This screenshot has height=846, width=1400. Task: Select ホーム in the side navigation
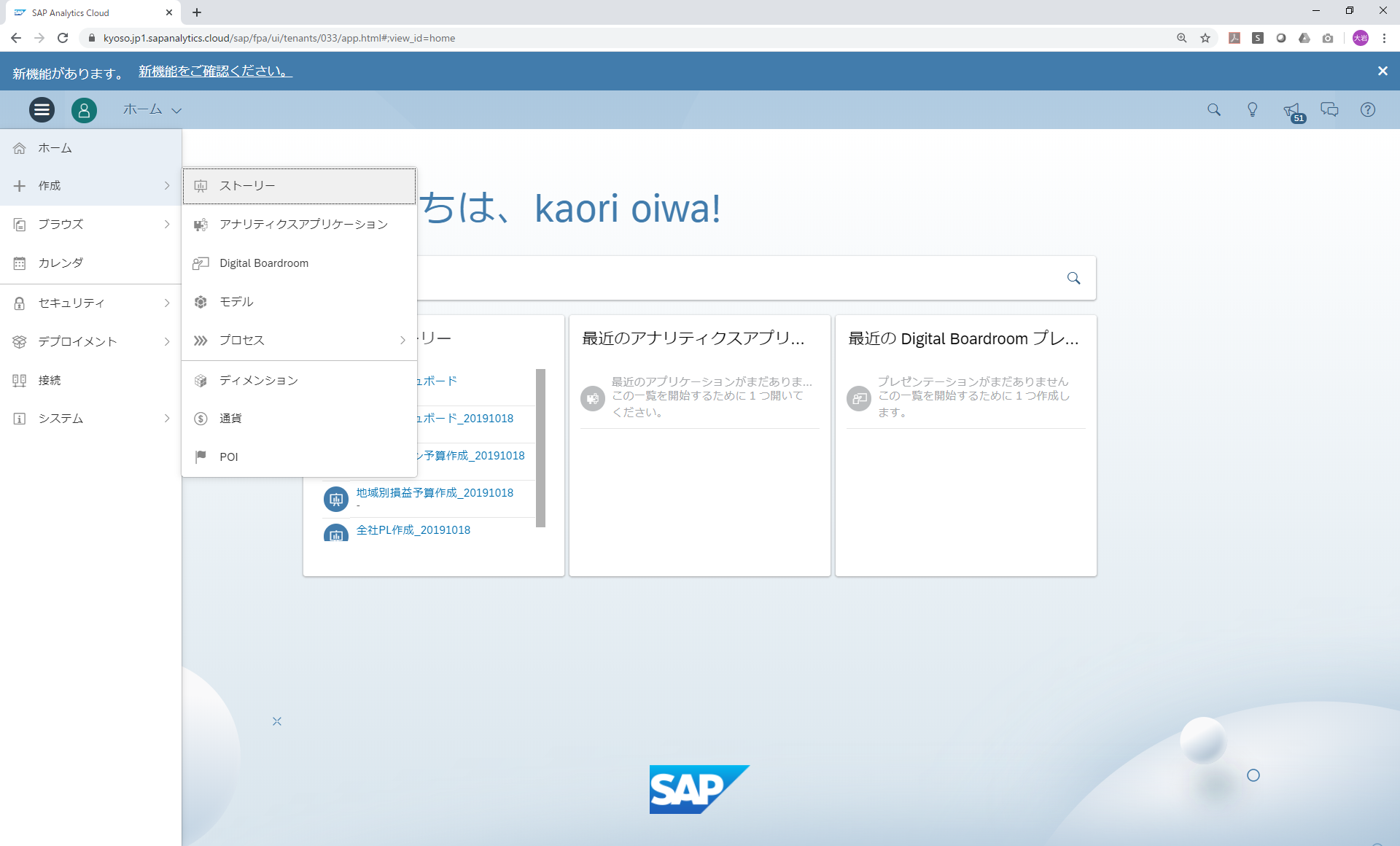(x=90, y=148)
